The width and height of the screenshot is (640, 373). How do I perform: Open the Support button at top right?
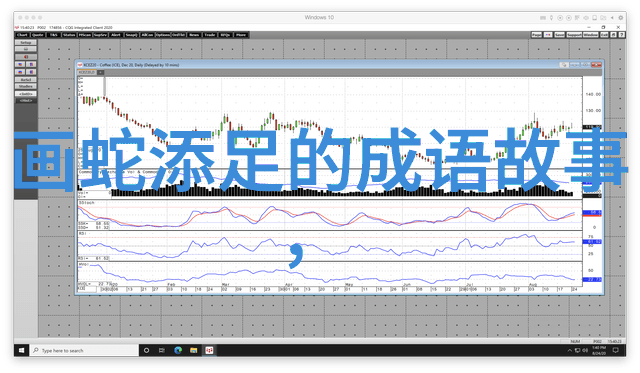click(574, 35)
